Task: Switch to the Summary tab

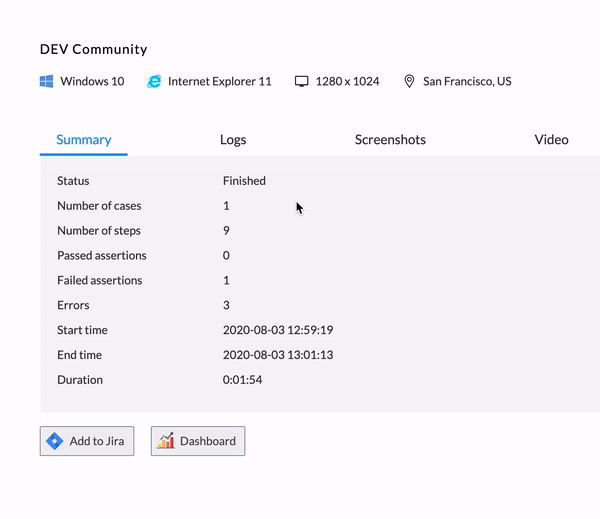Action: tap(84, 140)
